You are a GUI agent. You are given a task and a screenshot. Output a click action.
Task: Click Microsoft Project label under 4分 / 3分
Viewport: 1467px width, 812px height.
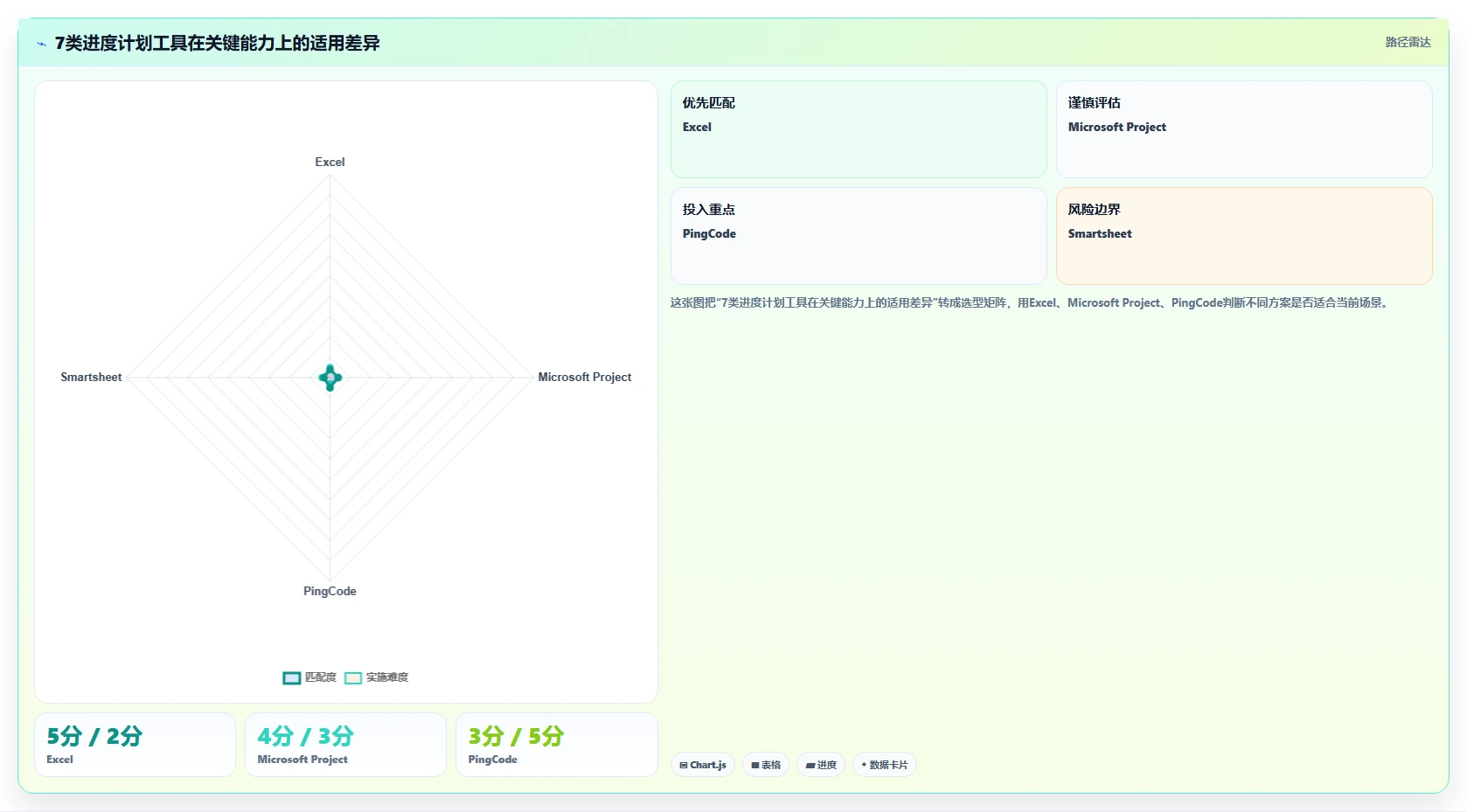coord(302,760)
